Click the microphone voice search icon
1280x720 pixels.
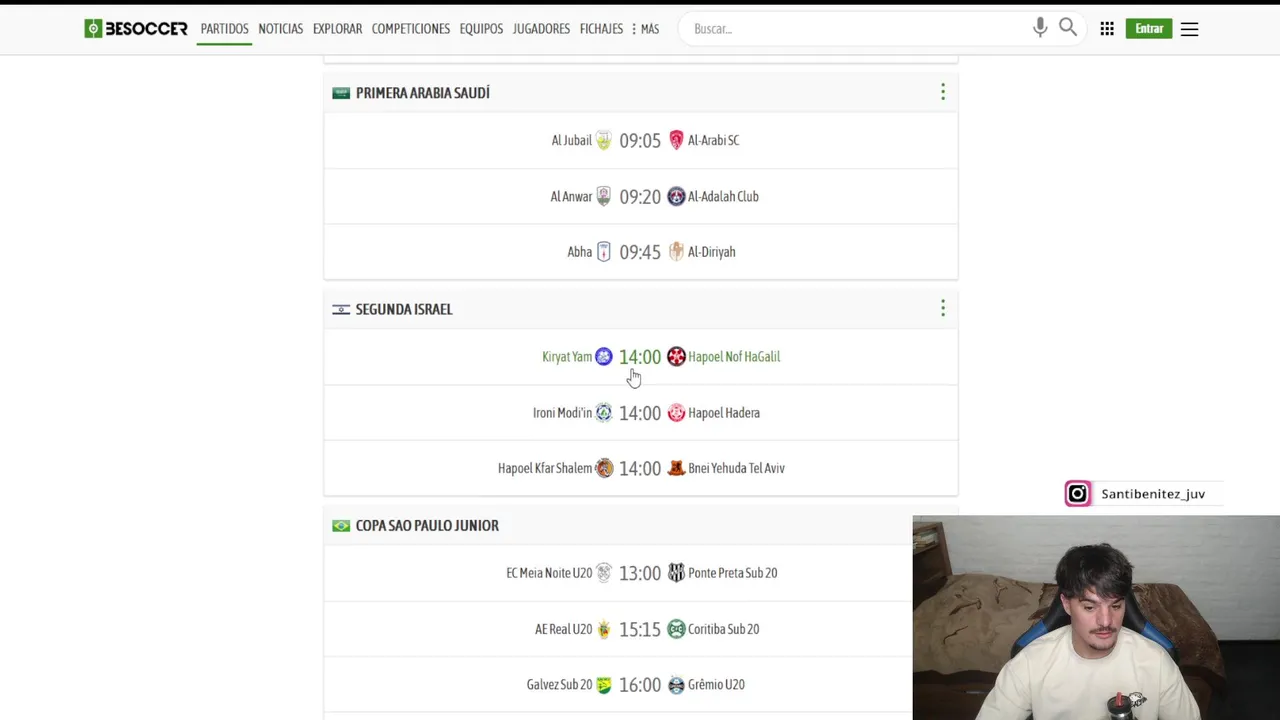1040,28
